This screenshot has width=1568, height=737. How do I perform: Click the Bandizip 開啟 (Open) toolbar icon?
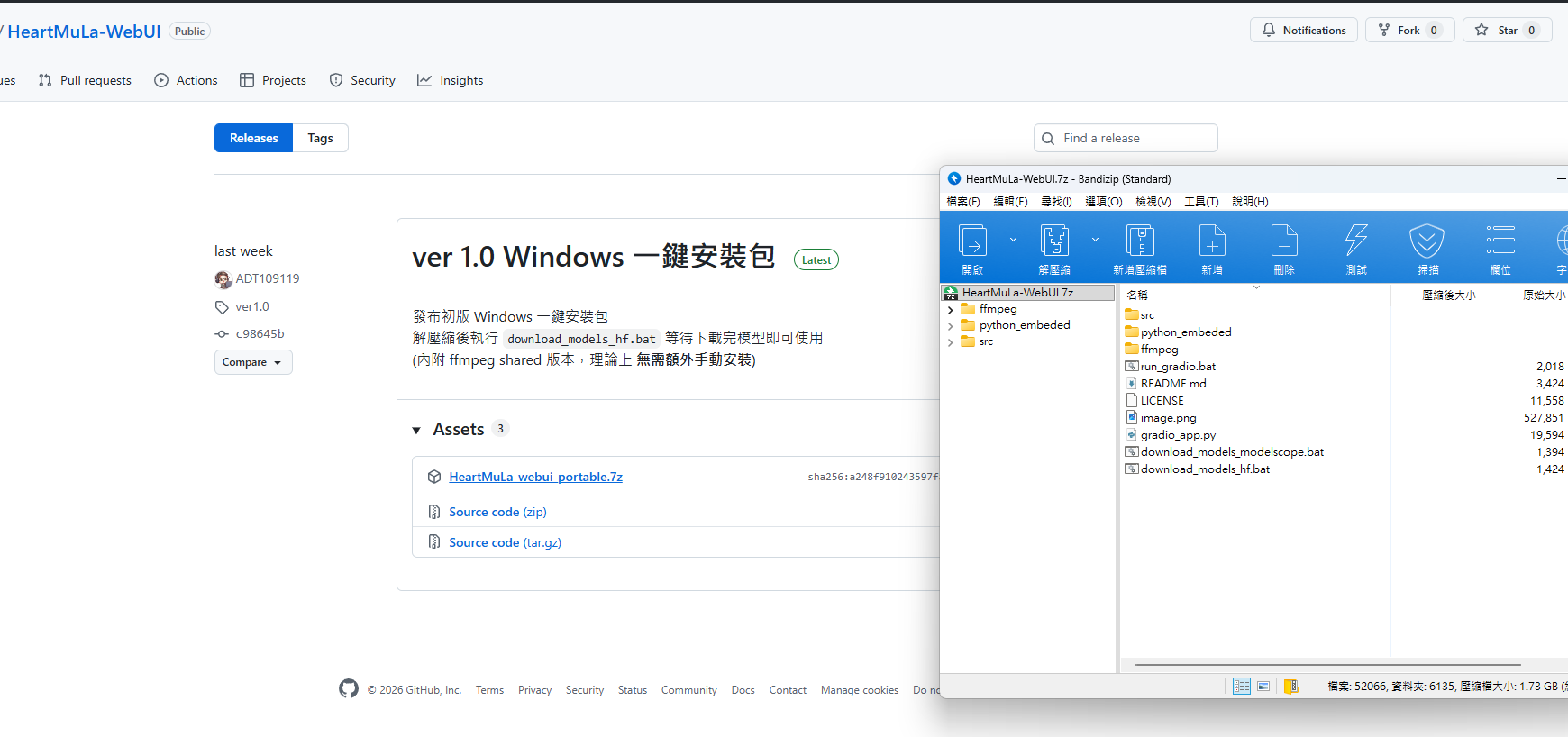pyautogui.click(x=972, y=241)
